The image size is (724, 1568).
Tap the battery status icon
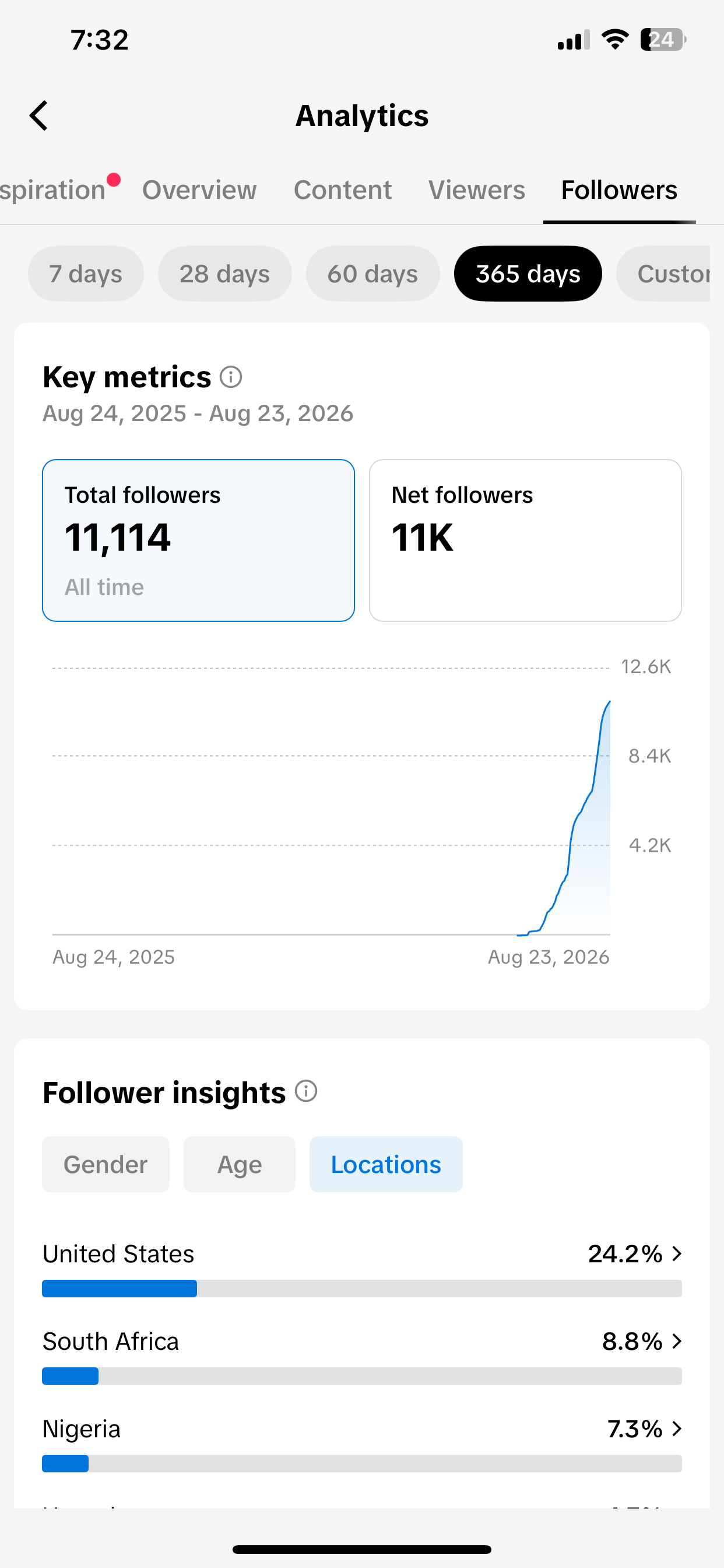coord(663,40)
